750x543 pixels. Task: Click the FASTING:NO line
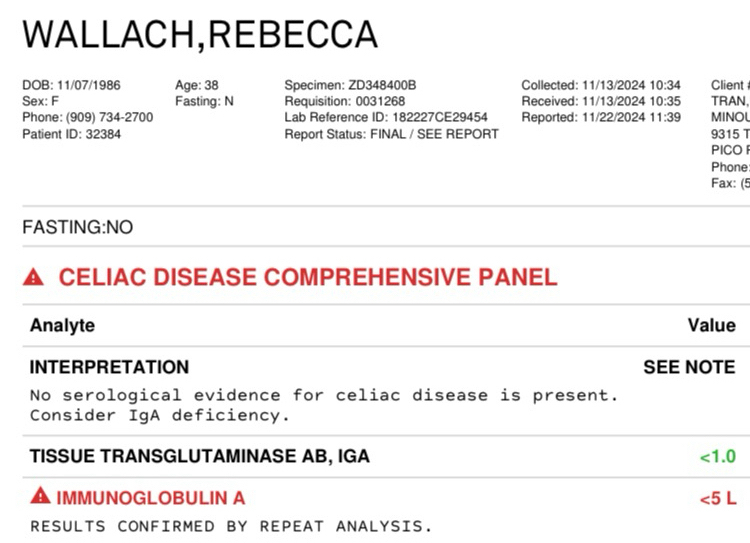click(77, 227)
